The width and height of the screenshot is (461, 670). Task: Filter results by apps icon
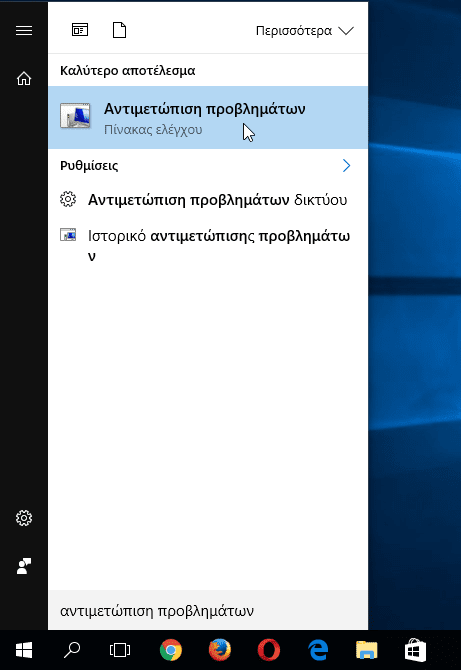(x=80, y=30)
